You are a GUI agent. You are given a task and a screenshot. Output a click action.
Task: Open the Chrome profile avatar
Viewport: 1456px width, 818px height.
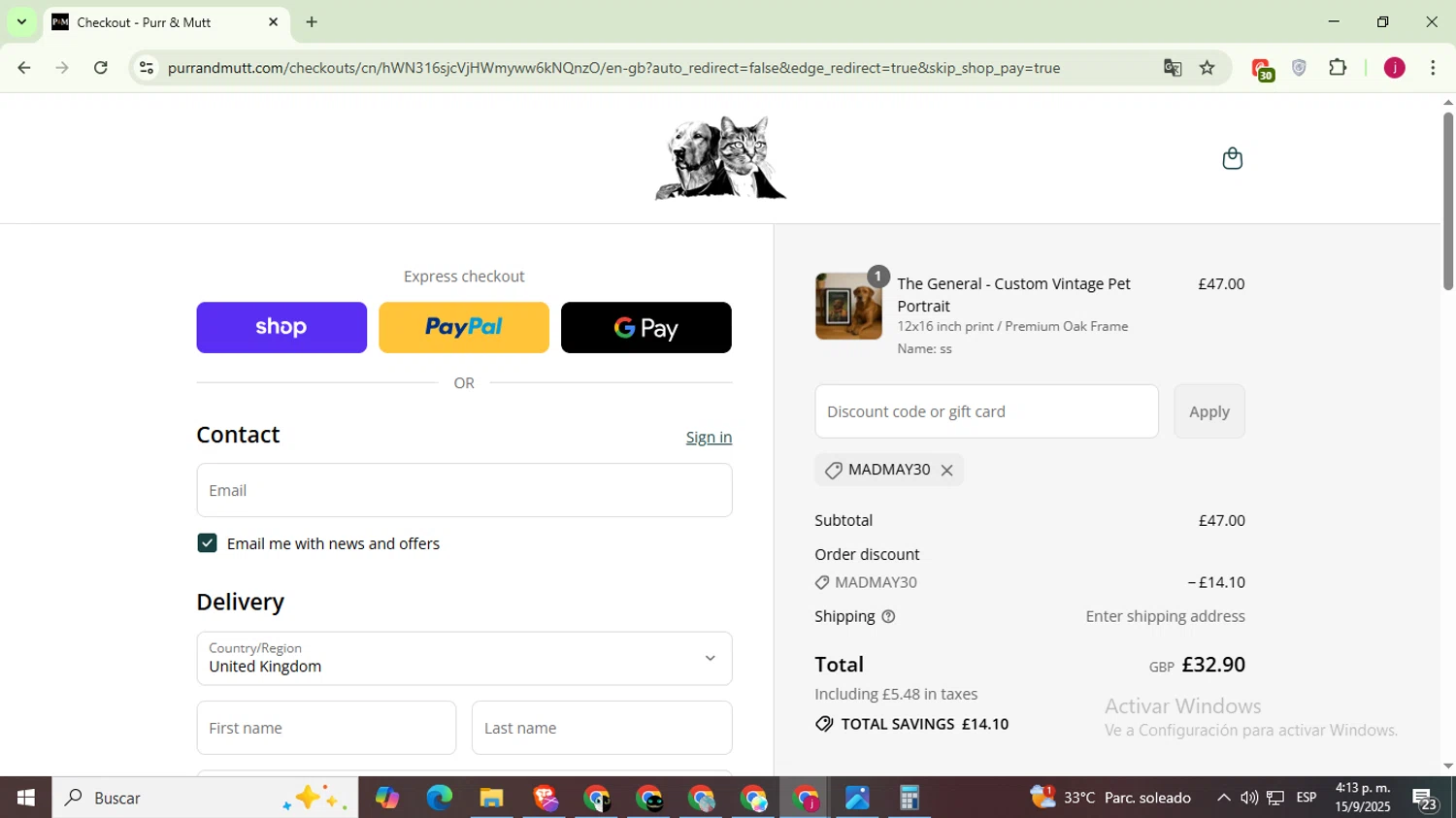click(x=1395, y=68)
